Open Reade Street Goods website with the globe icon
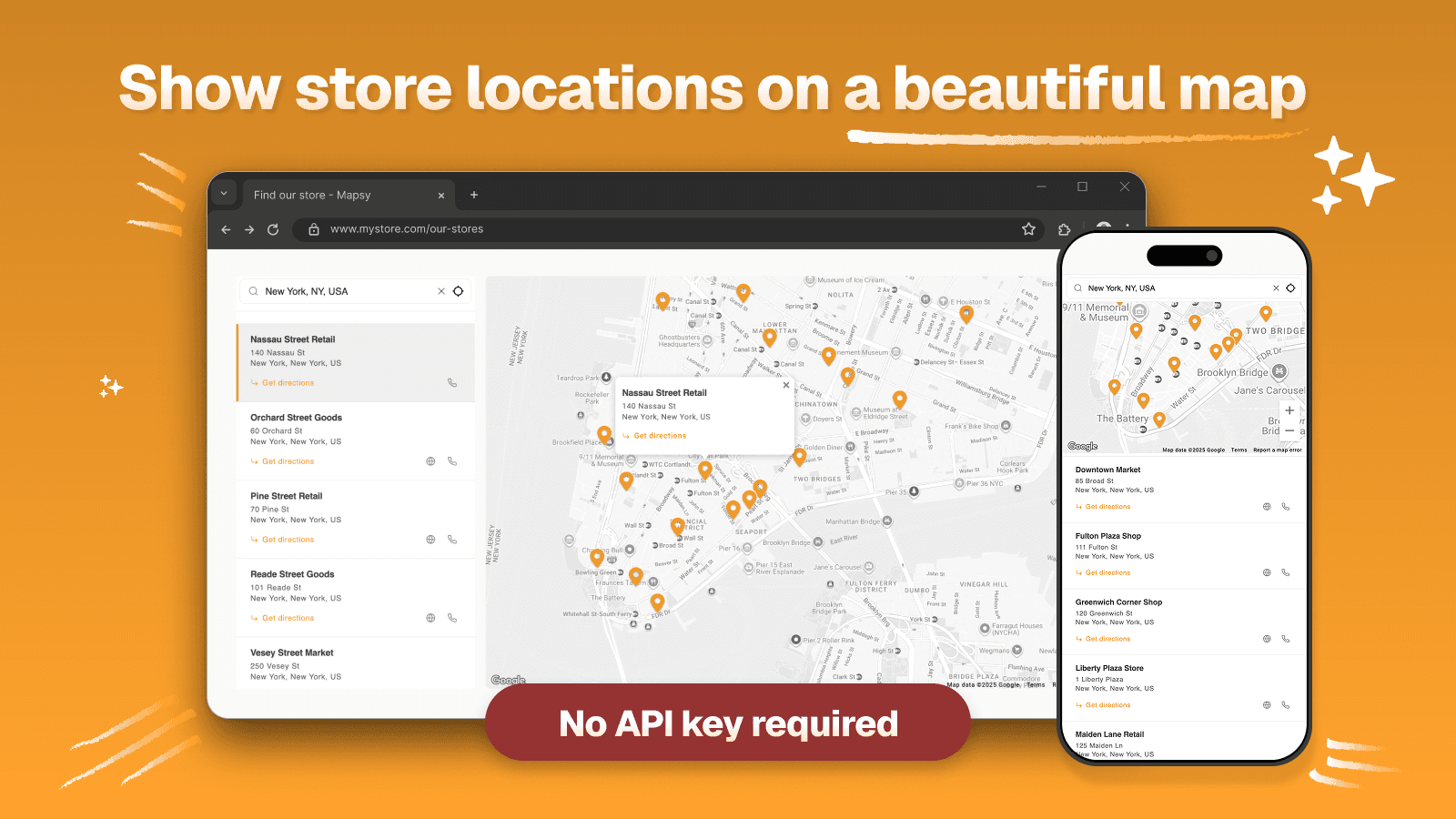This screenshot has height=819, width=1456. (x=431, y=617)
